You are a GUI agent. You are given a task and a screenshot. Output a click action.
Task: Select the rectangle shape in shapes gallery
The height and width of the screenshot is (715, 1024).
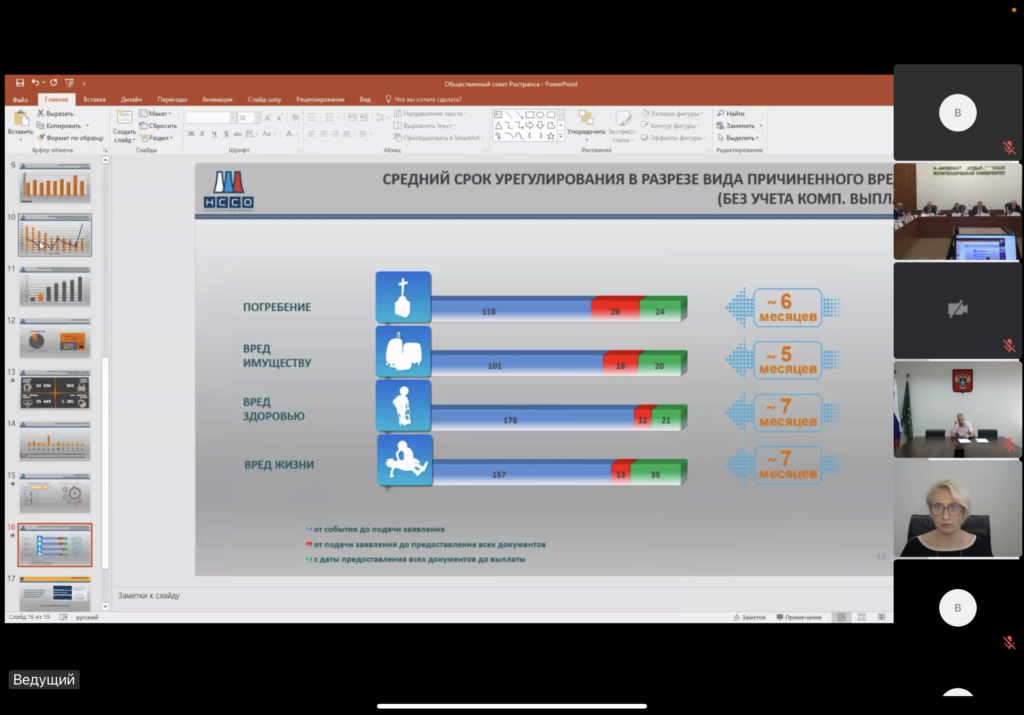(x=530, y=115)
